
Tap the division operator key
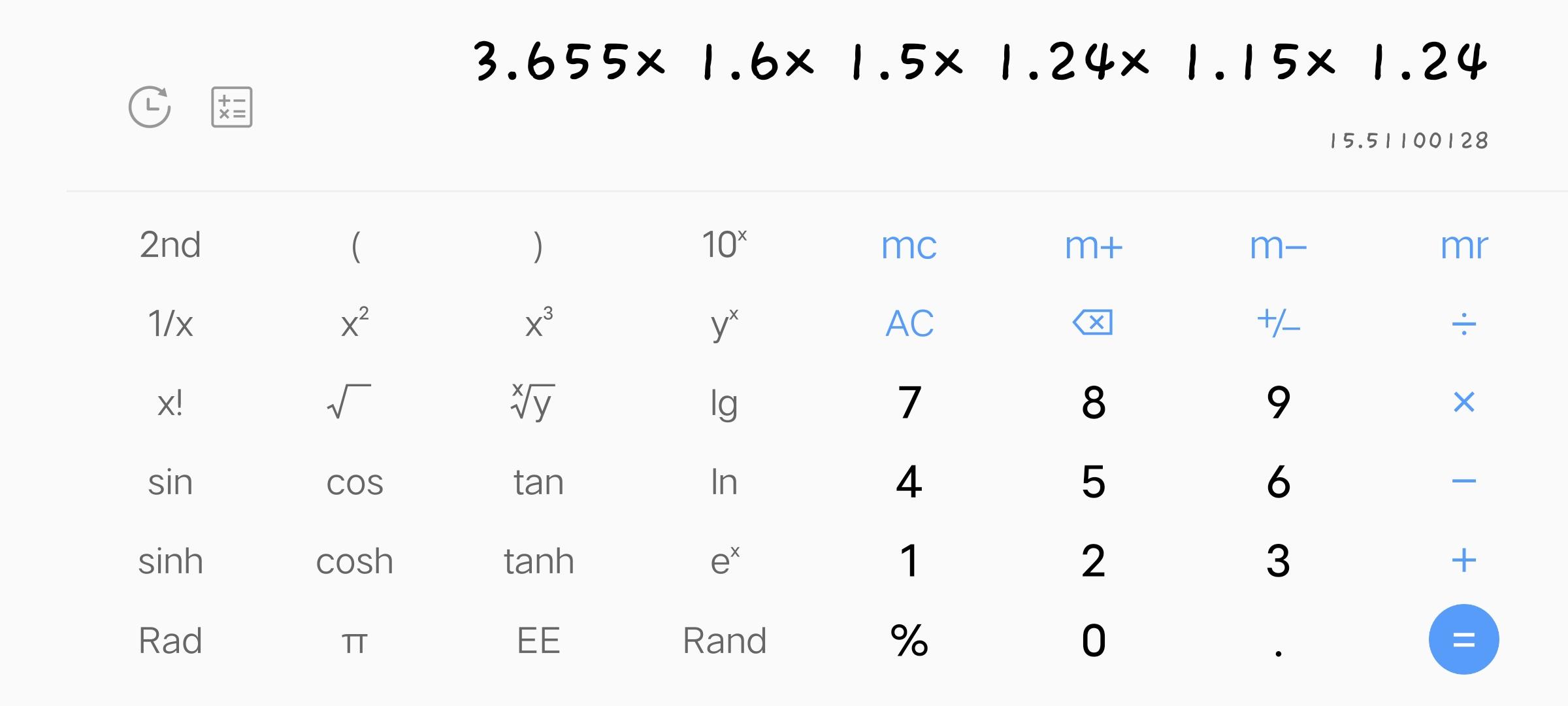1463,324
